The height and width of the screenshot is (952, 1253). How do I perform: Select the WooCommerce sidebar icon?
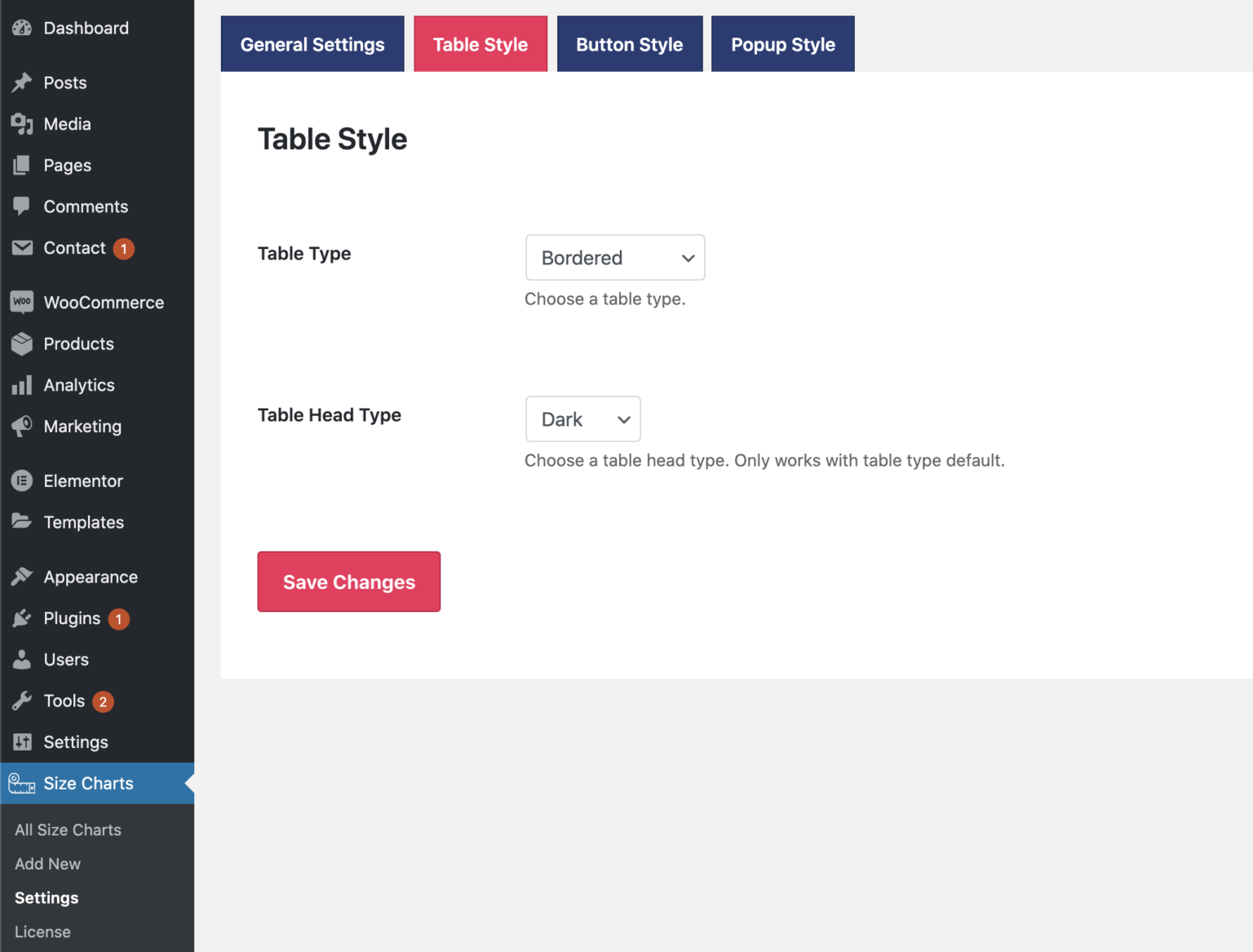click(22, 302)
